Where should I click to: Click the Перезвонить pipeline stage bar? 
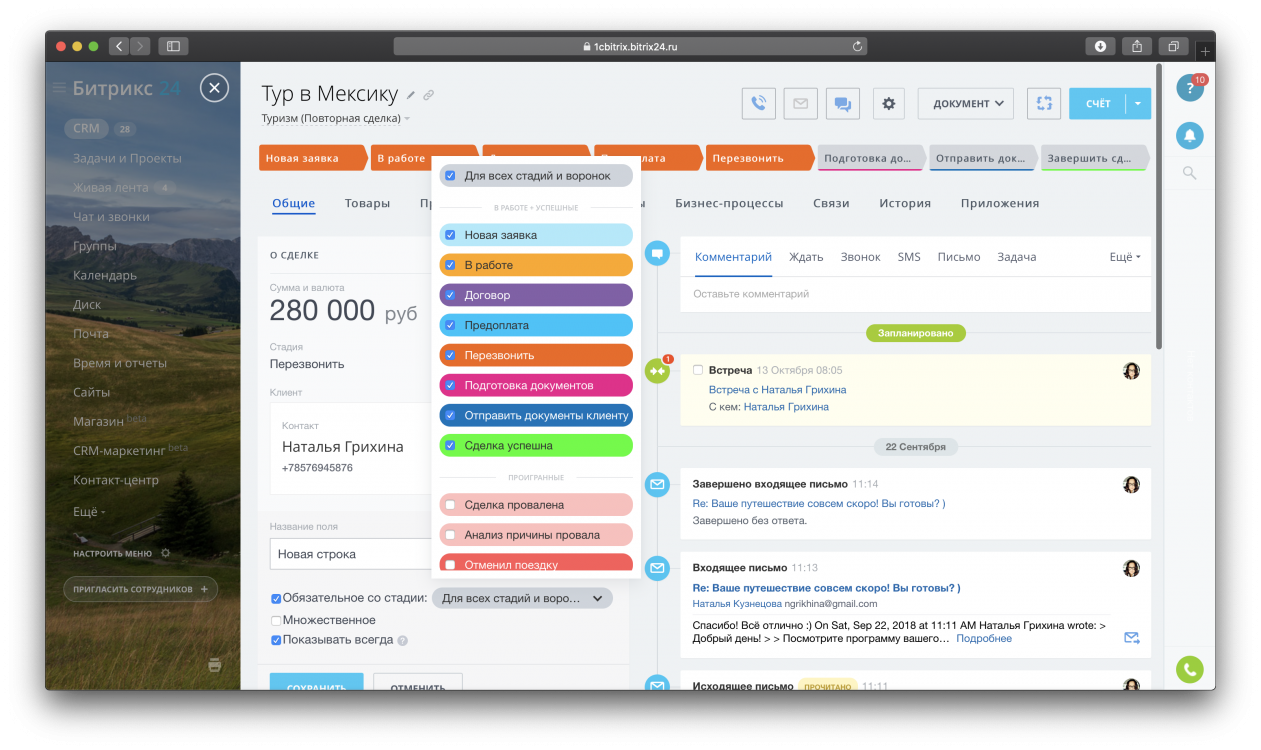coord(760,158)
